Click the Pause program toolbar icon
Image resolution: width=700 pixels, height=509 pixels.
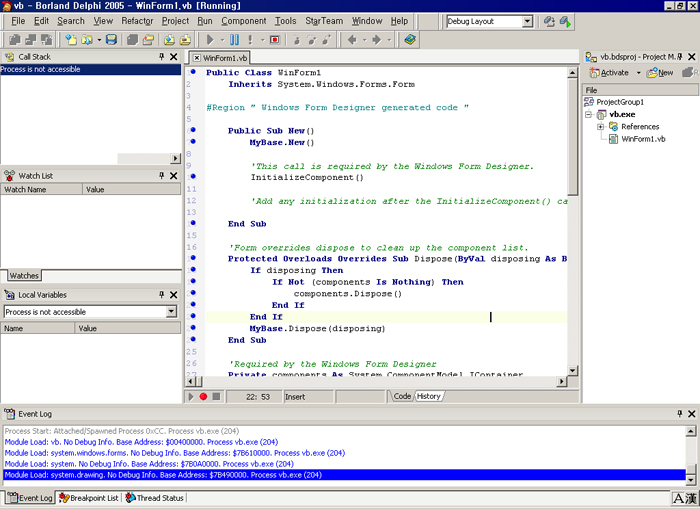[234, 40]
